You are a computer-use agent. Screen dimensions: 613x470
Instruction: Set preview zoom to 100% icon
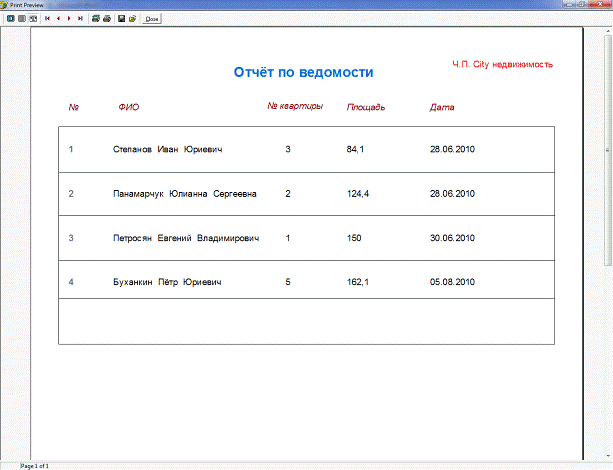(x=21, y=19)
